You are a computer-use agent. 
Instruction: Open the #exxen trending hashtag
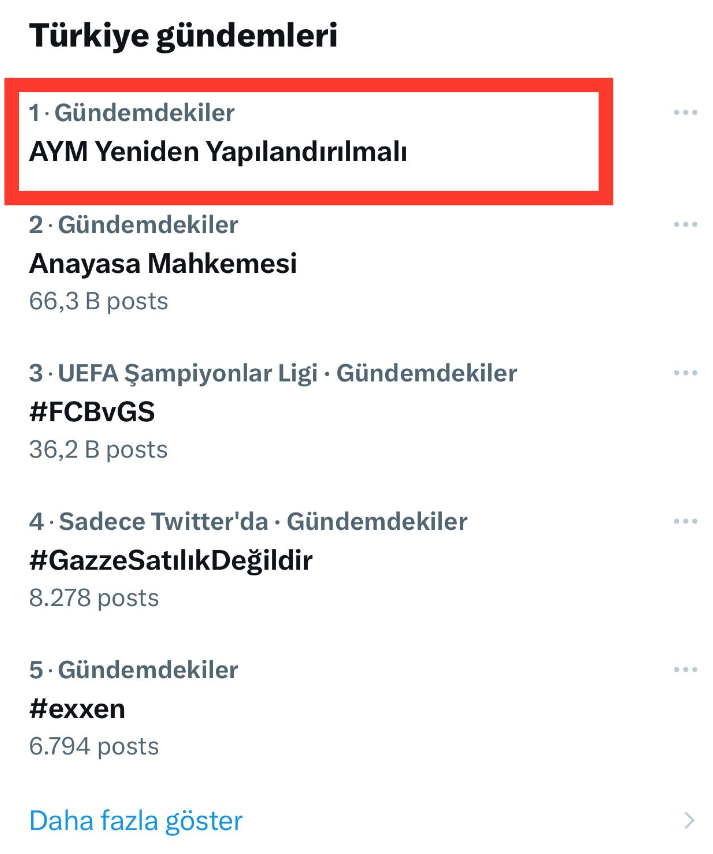[77, 708]
